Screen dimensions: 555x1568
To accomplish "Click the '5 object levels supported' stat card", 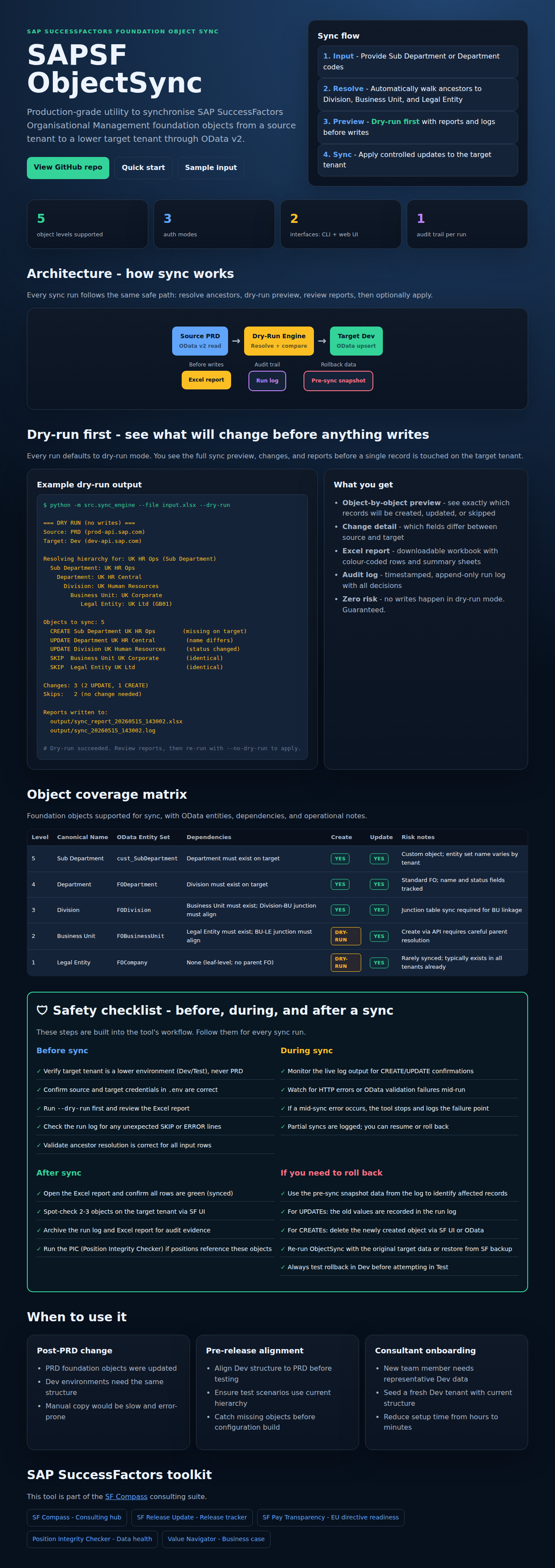I will (x=88, y=224).
